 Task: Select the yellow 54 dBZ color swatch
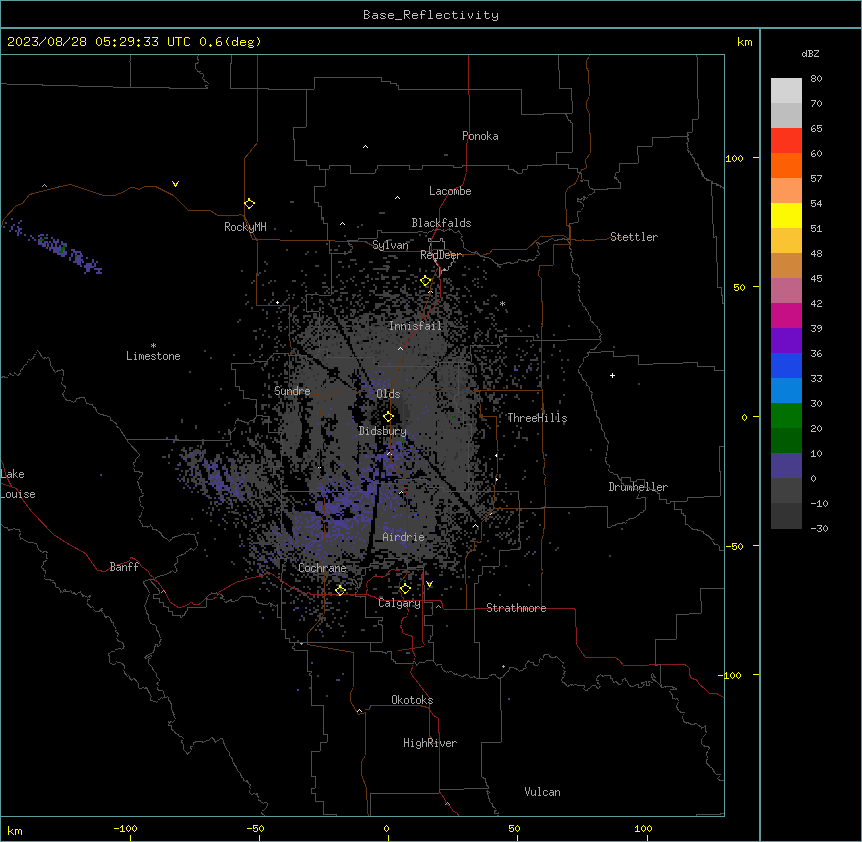point(786,215)
